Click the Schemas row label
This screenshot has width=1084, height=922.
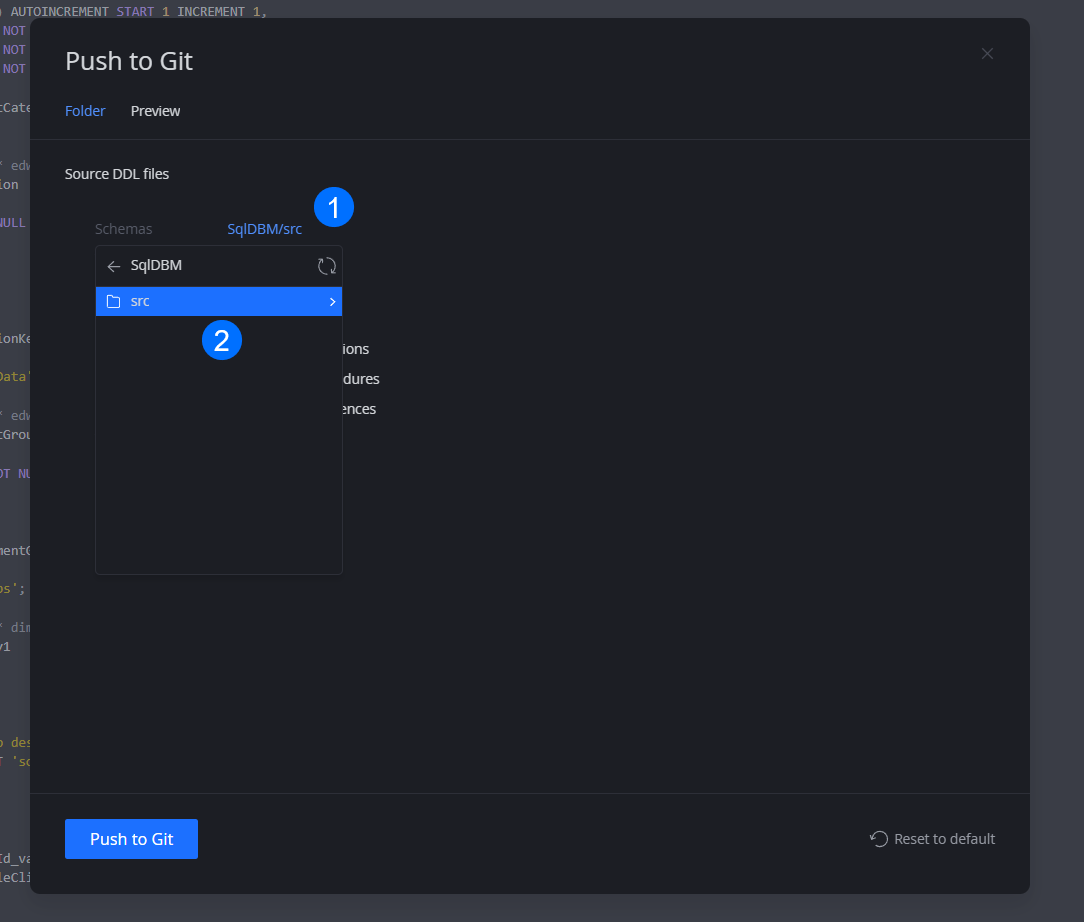click(x=123, y=229)
